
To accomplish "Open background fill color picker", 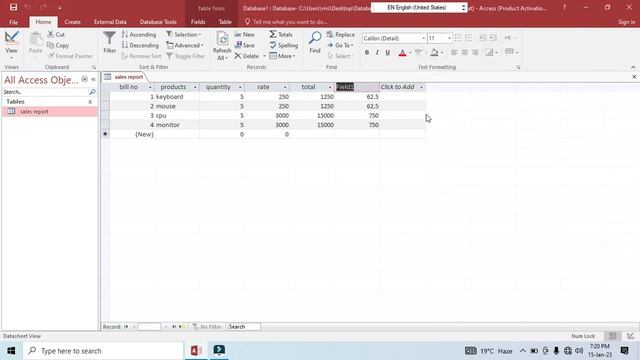I will 434,52.
